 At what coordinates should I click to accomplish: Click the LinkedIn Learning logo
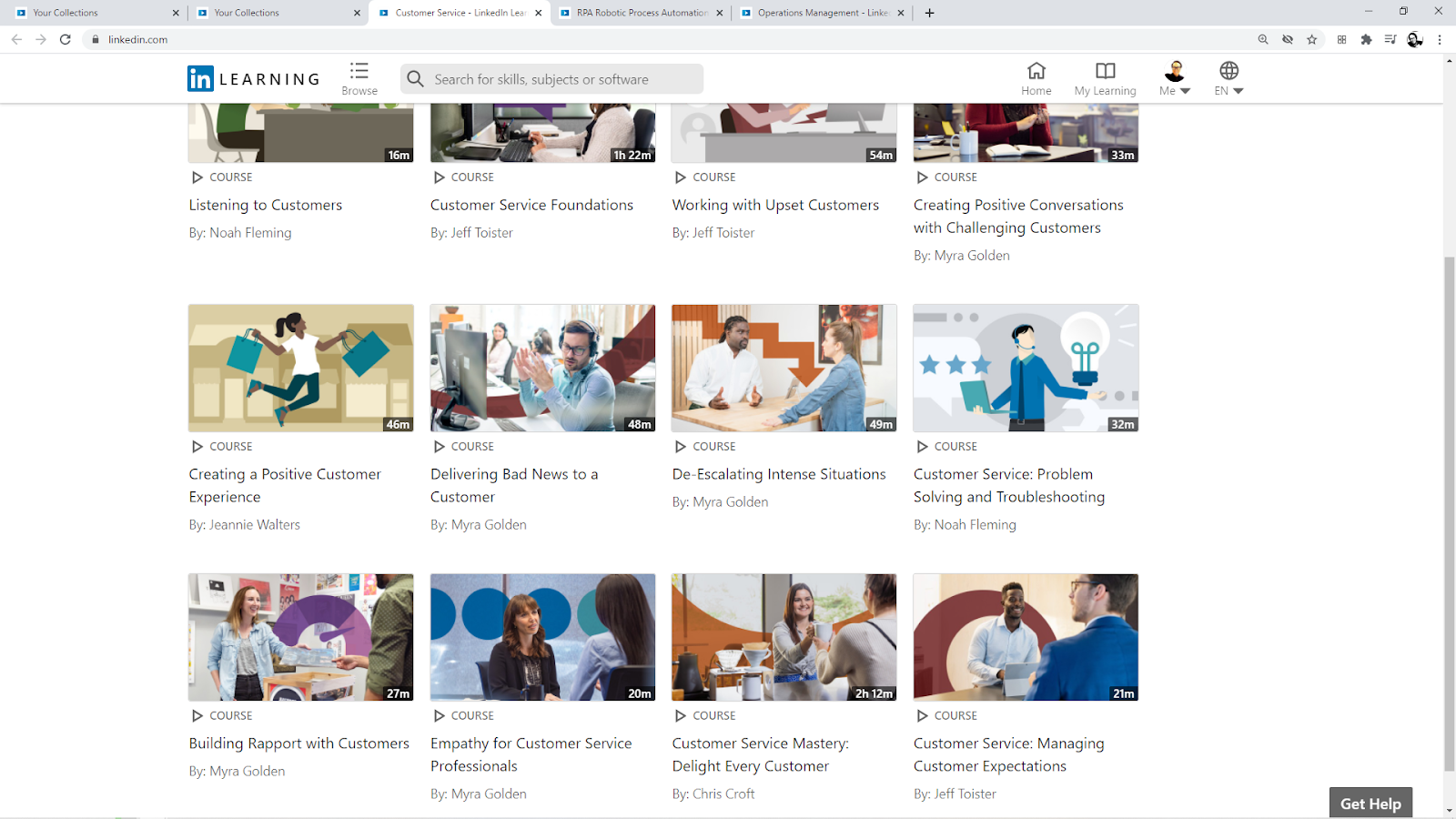point(254,79)
